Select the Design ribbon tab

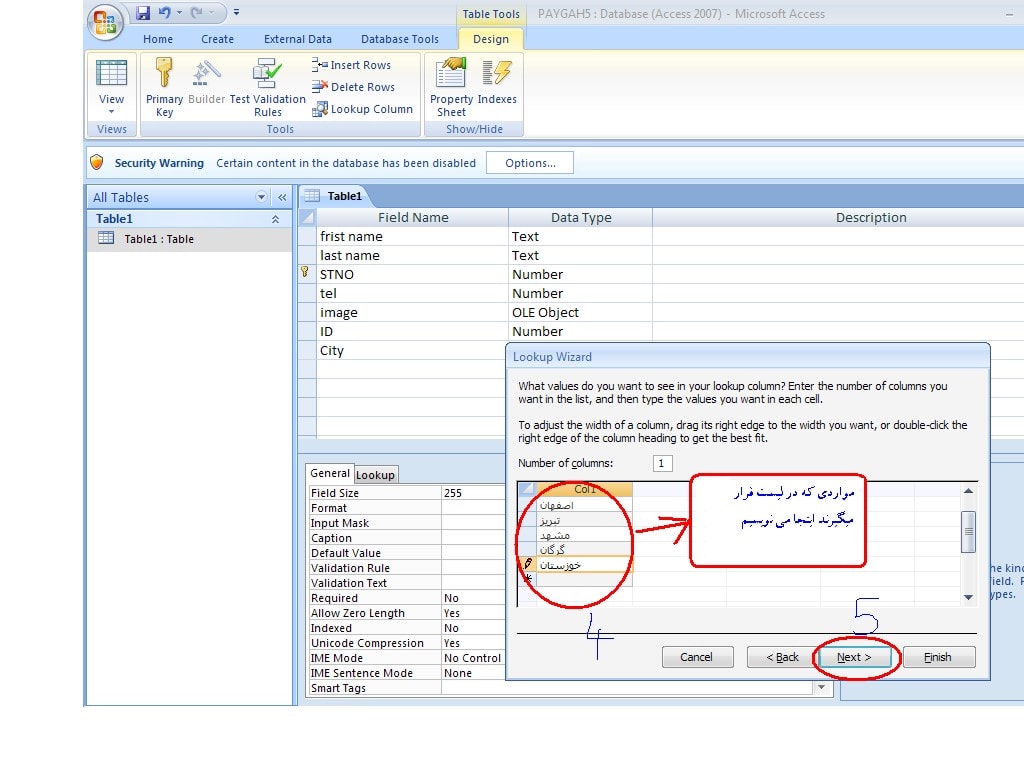click(491, 39)
